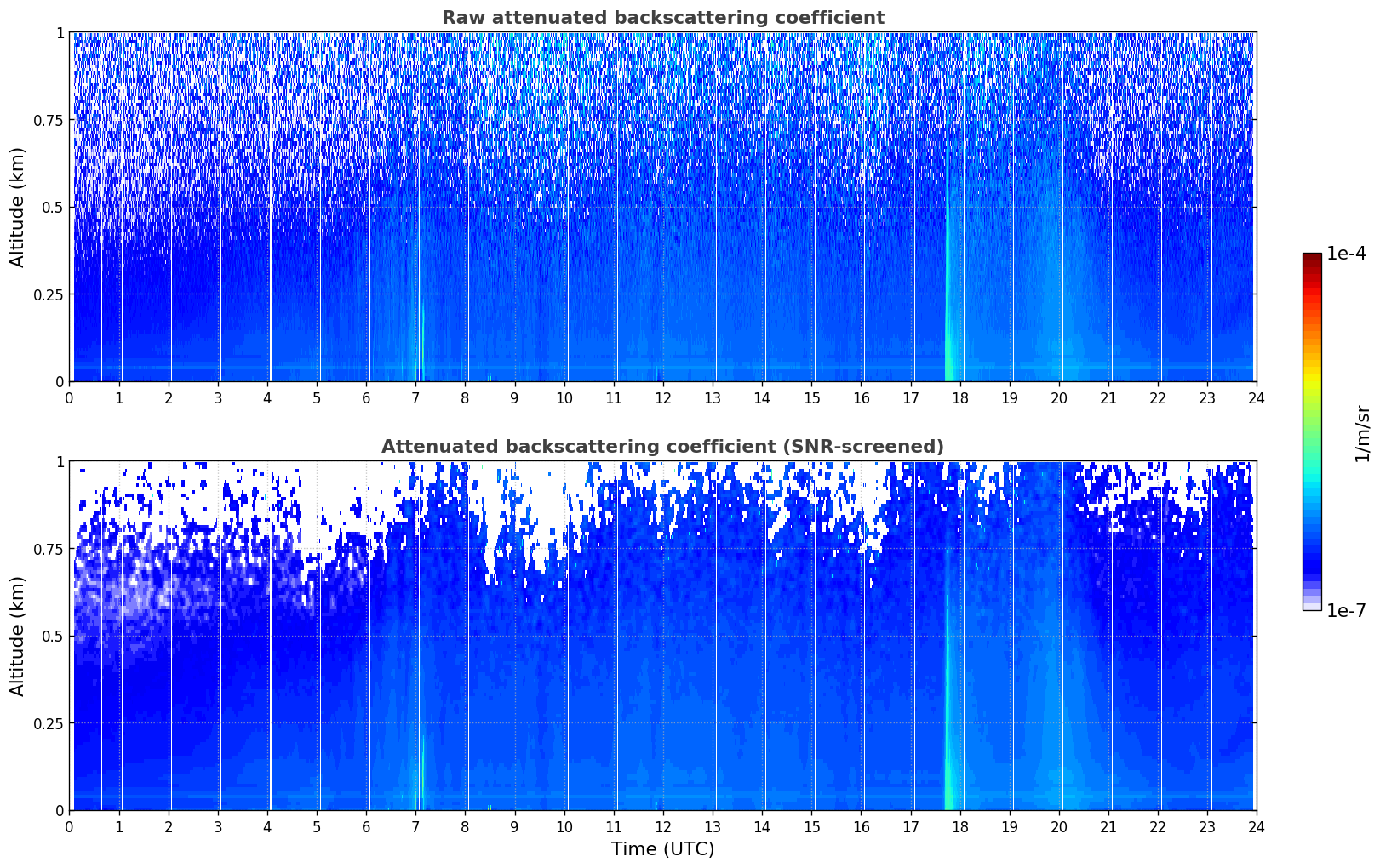This screenshot has width=1380, height=868.
Task: Click the 'Raw attenuated backscattering coefficient' title
Action: click(662, 18)
